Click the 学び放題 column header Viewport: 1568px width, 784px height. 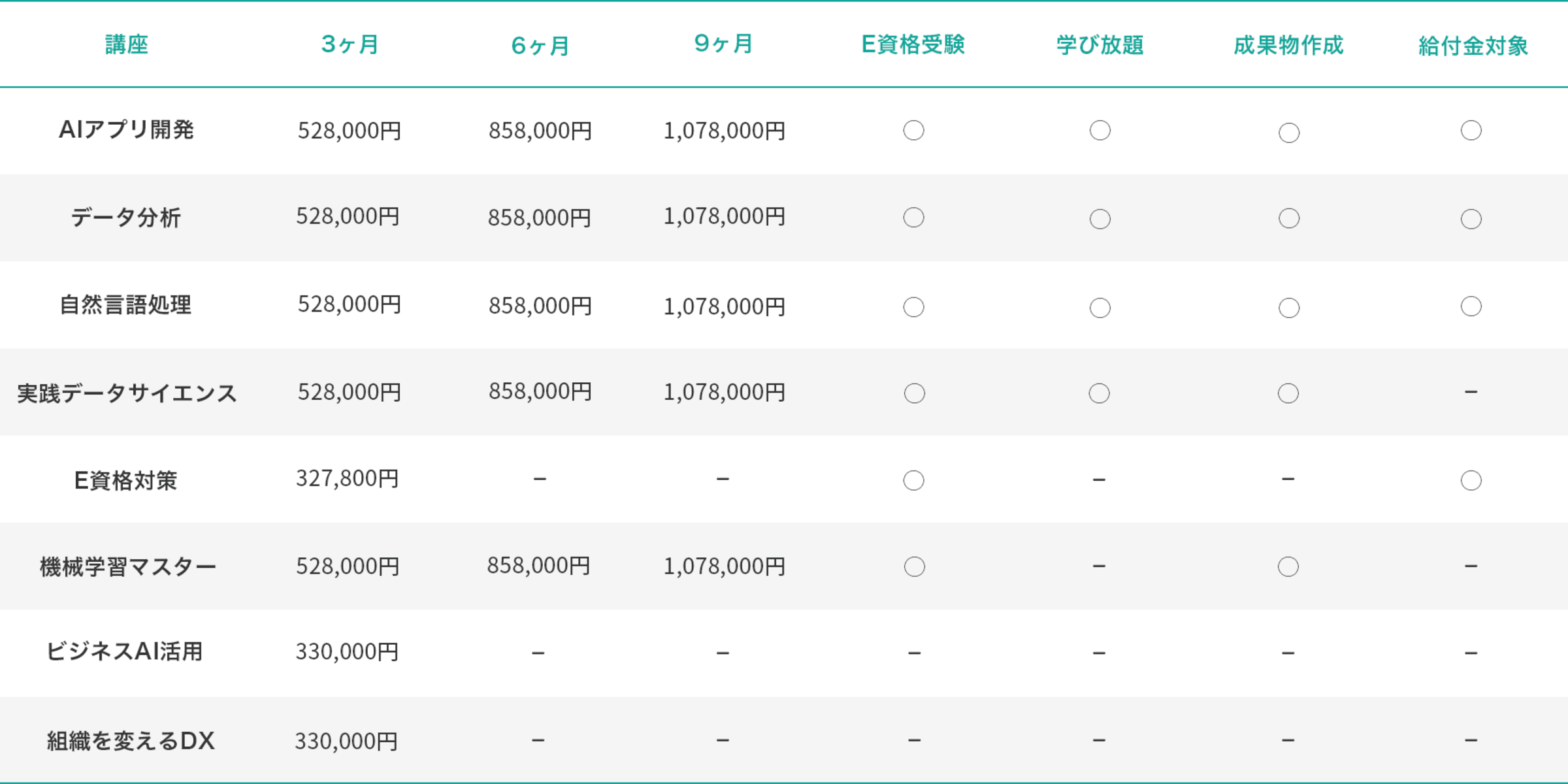(1100, 45)
